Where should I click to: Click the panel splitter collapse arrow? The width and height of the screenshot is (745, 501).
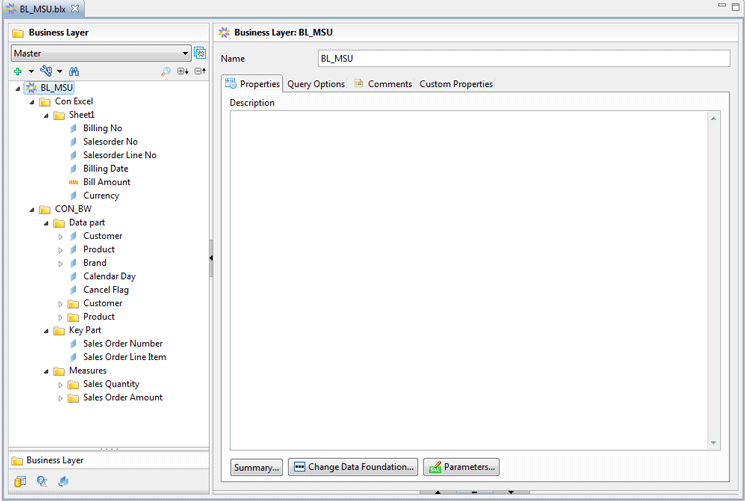pos(211,258)
